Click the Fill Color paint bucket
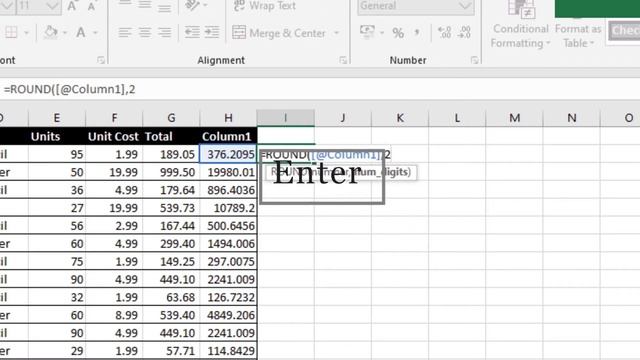The width and height of the screenshot is (640, 360). (x=51, y=32)
